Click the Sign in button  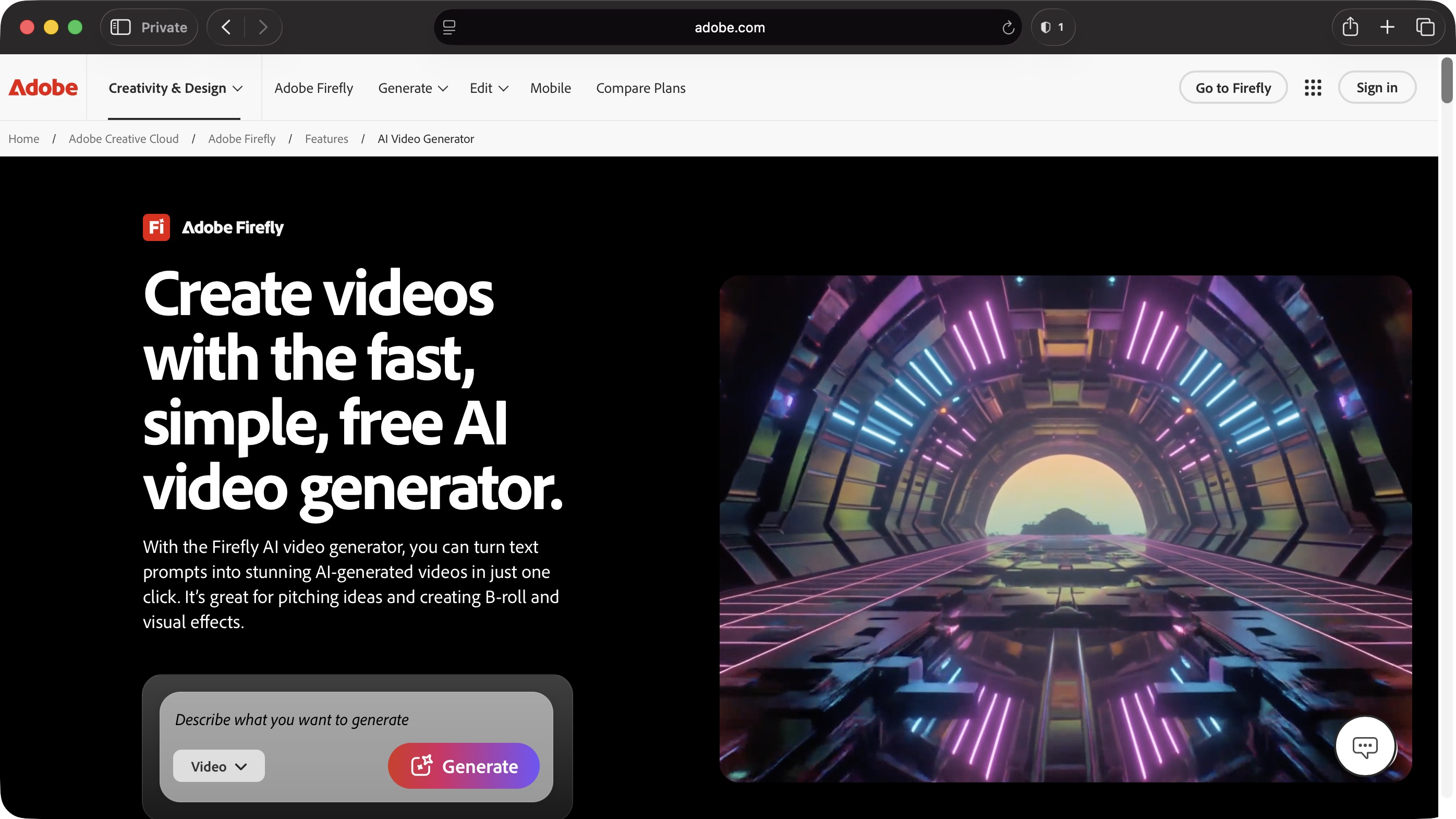(1376, 88)
